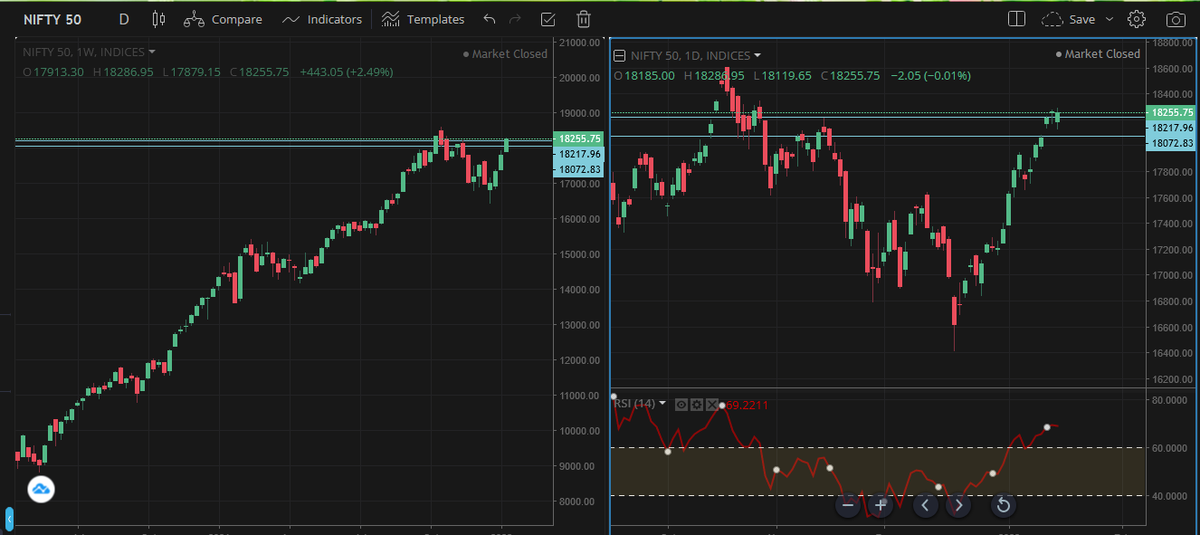Viewport: 1200px width, 535px height.
Task: Click the 40.0000 level on RSI axis
Action: click(1171, 496)
